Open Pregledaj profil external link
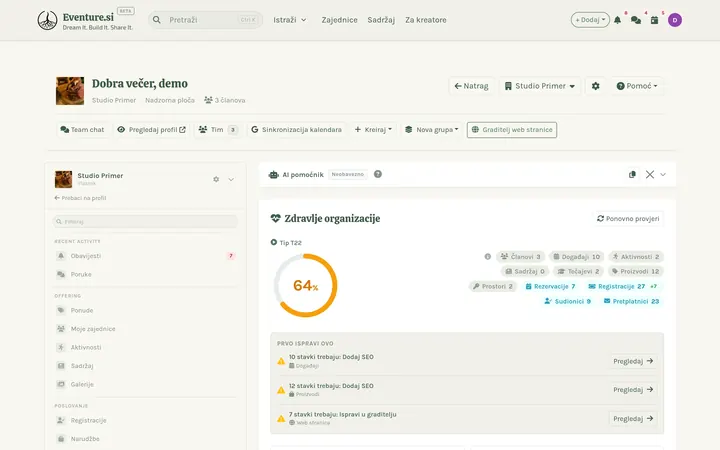This screenshot has height=450, width=720. point(152,129)
